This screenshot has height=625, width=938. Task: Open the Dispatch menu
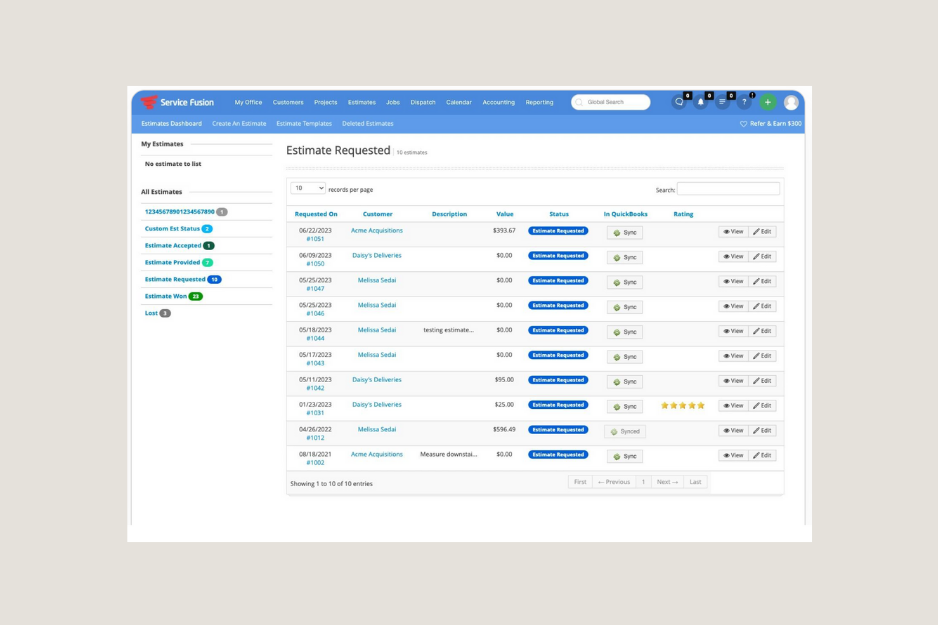click(422, 102)
